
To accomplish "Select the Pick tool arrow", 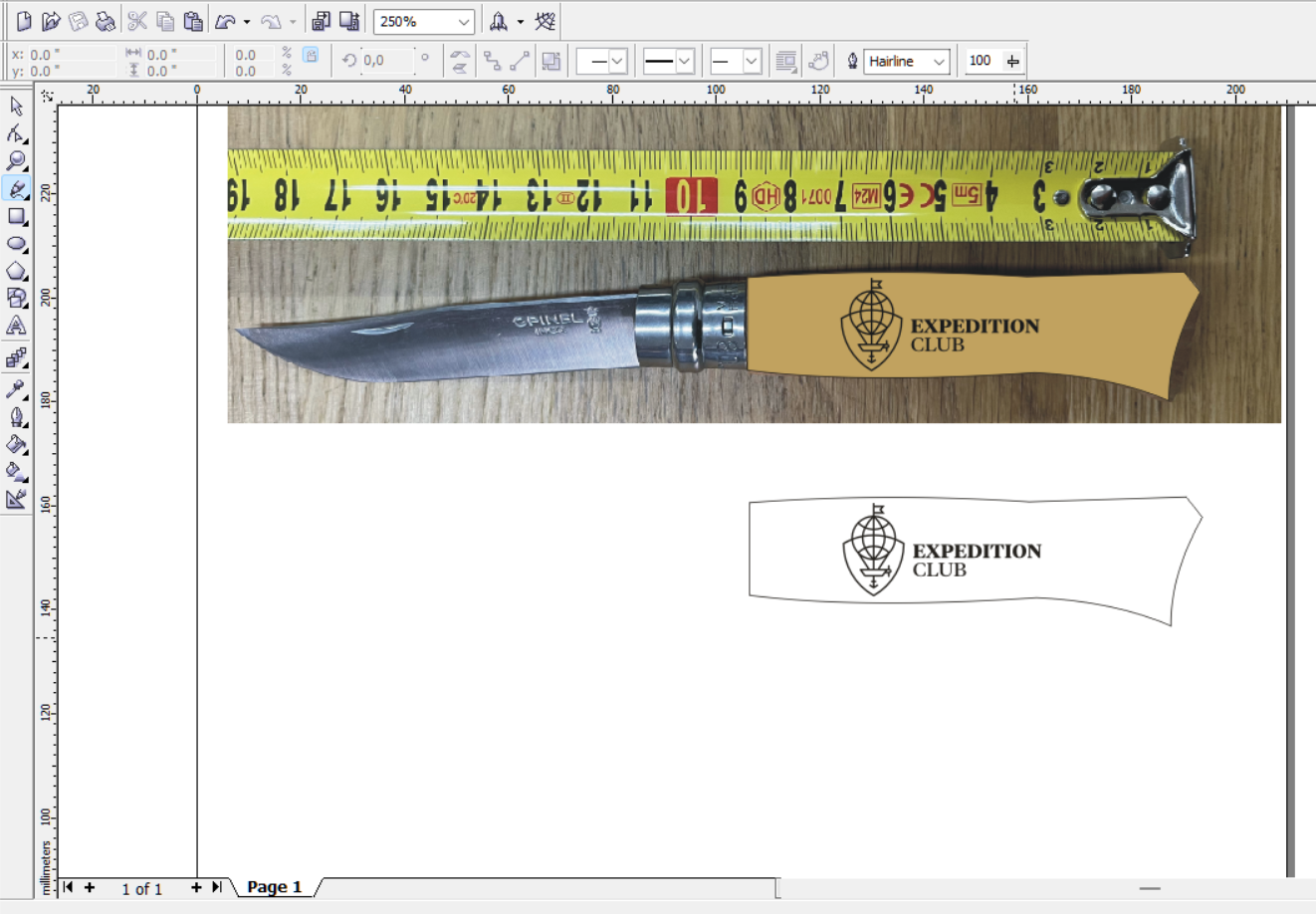I will click(16, 106).
